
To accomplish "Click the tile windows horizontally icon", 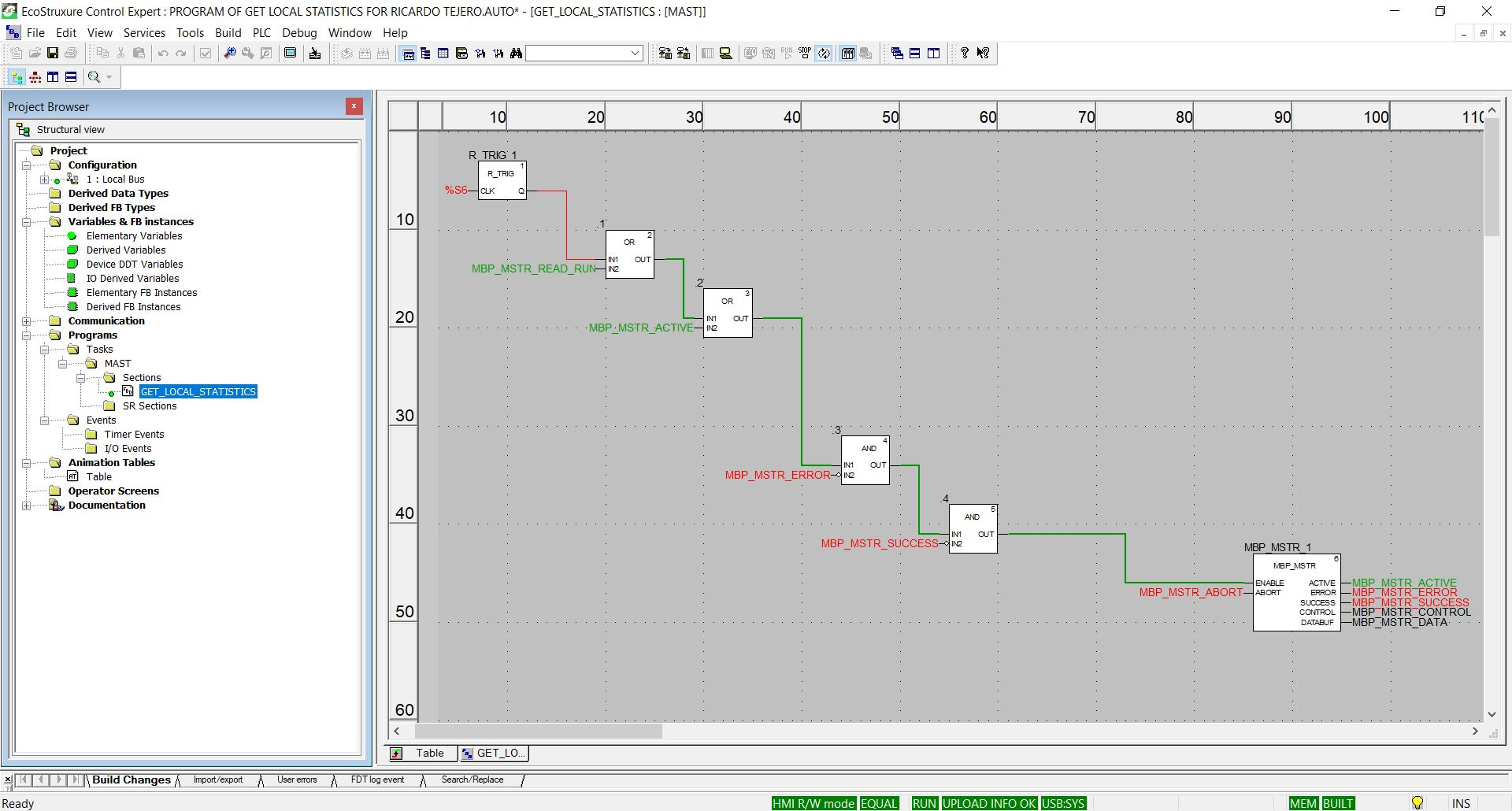I will coord(915,53).
